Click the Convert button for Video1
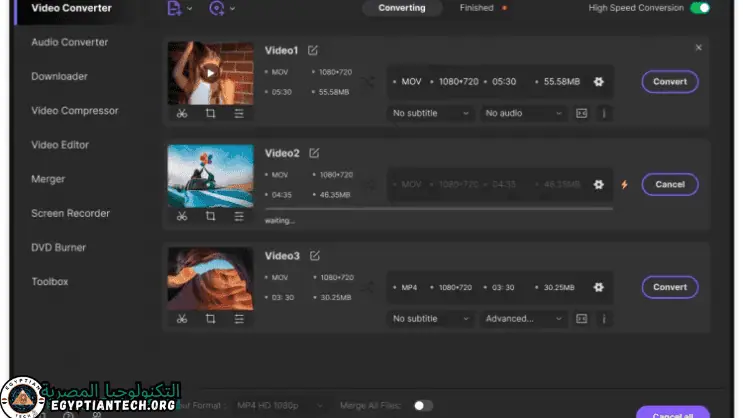The image size is (743, 418). pos(669,82)
